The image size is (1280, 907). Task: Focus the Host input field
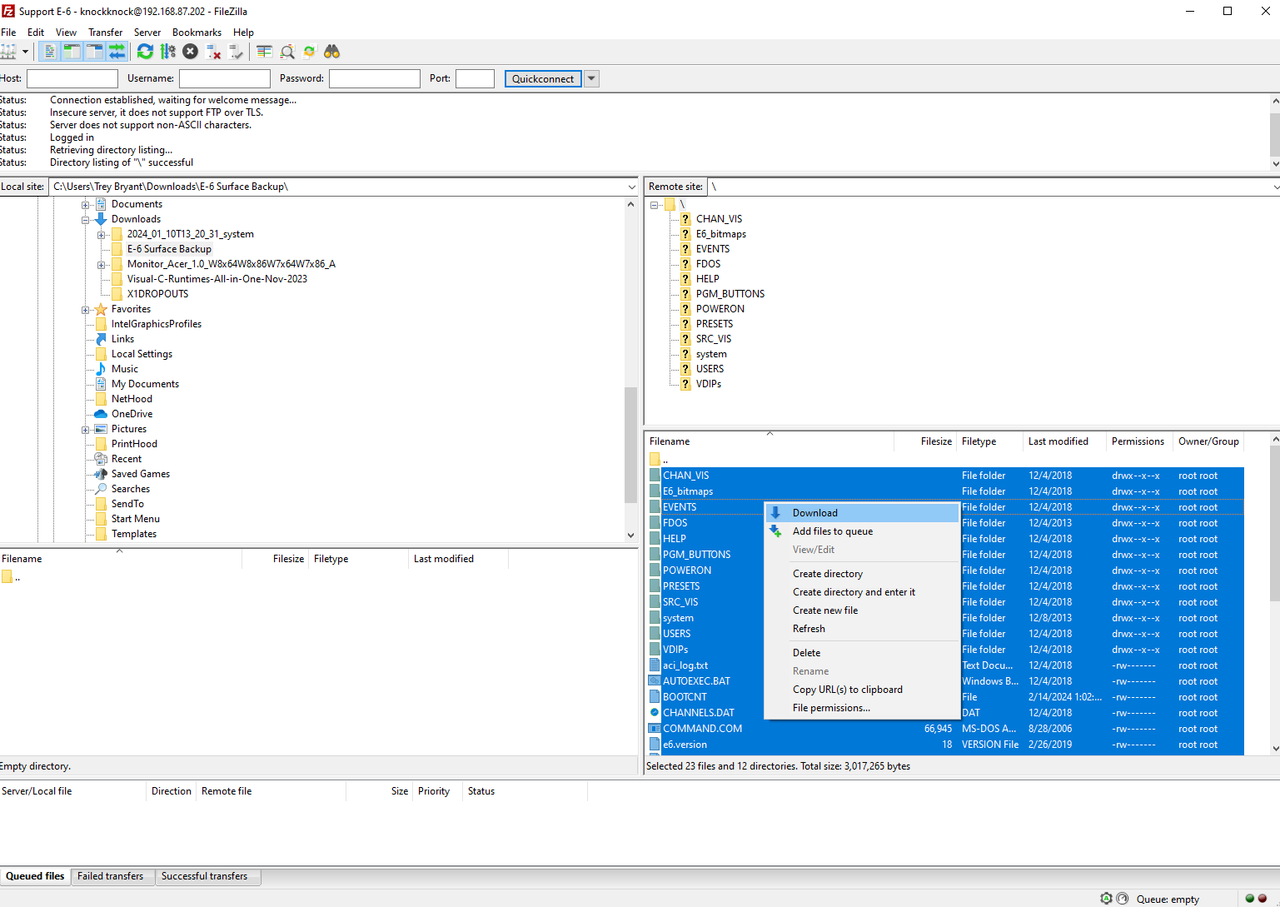click(x=72, y=79)
